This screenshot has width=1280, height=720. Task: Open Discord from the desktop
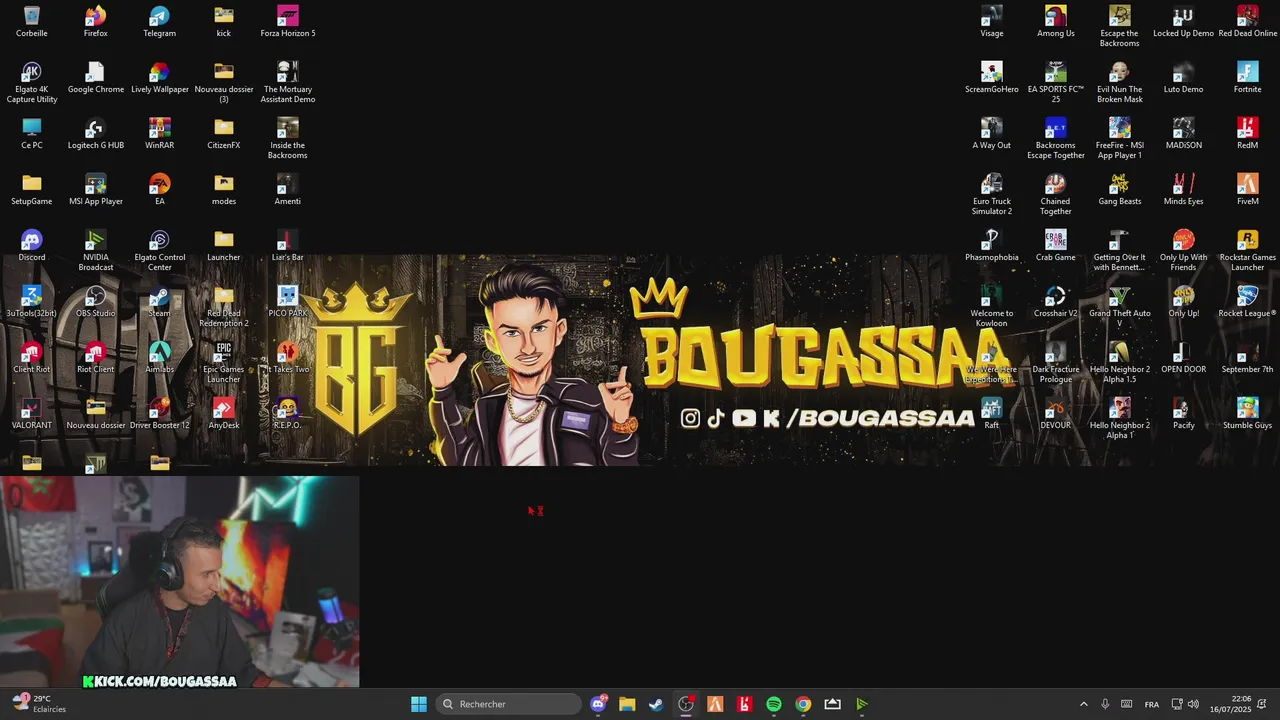tap(32, 246)
